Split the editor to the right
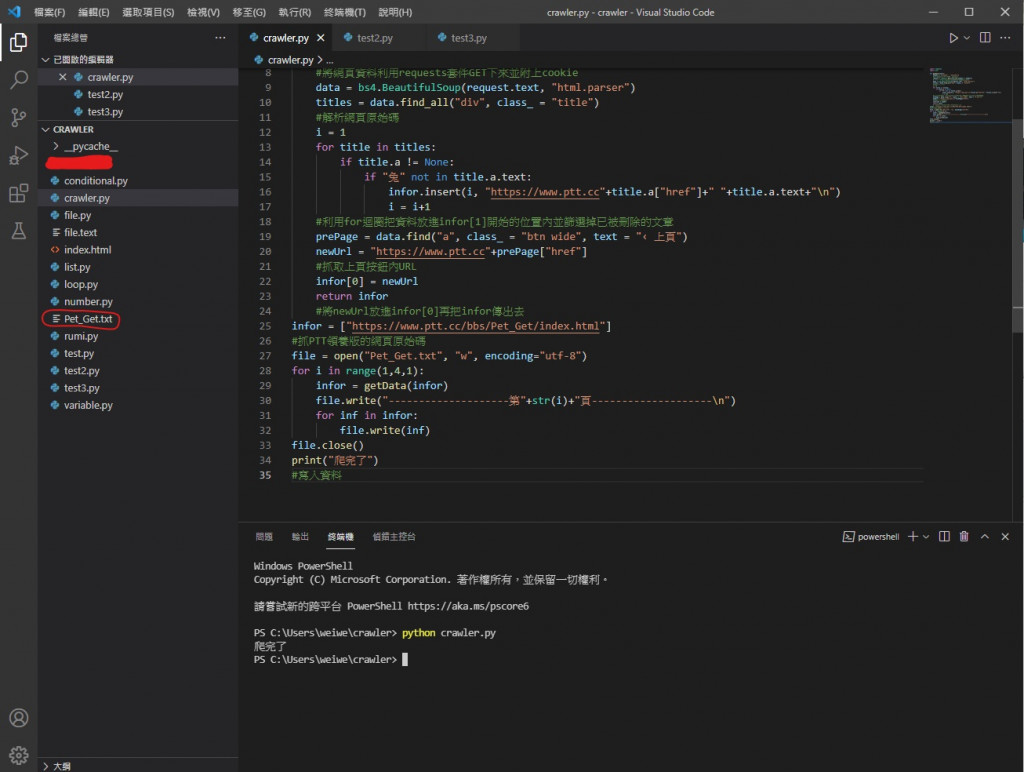 [x=985, y=38]
